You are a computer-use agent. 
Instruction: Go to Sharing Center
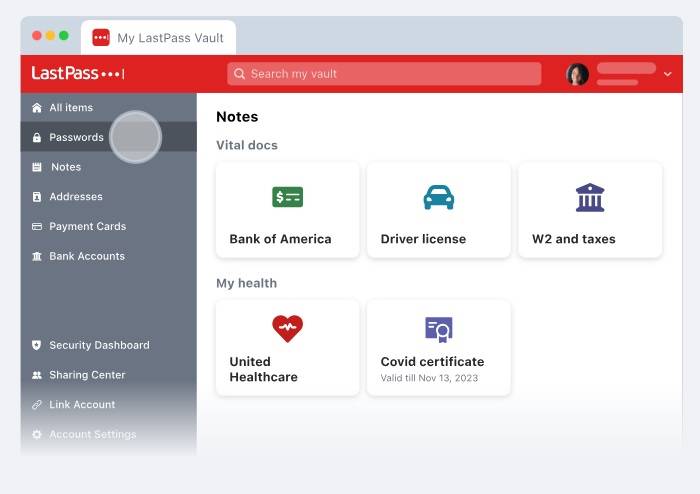tap(109, 375)
